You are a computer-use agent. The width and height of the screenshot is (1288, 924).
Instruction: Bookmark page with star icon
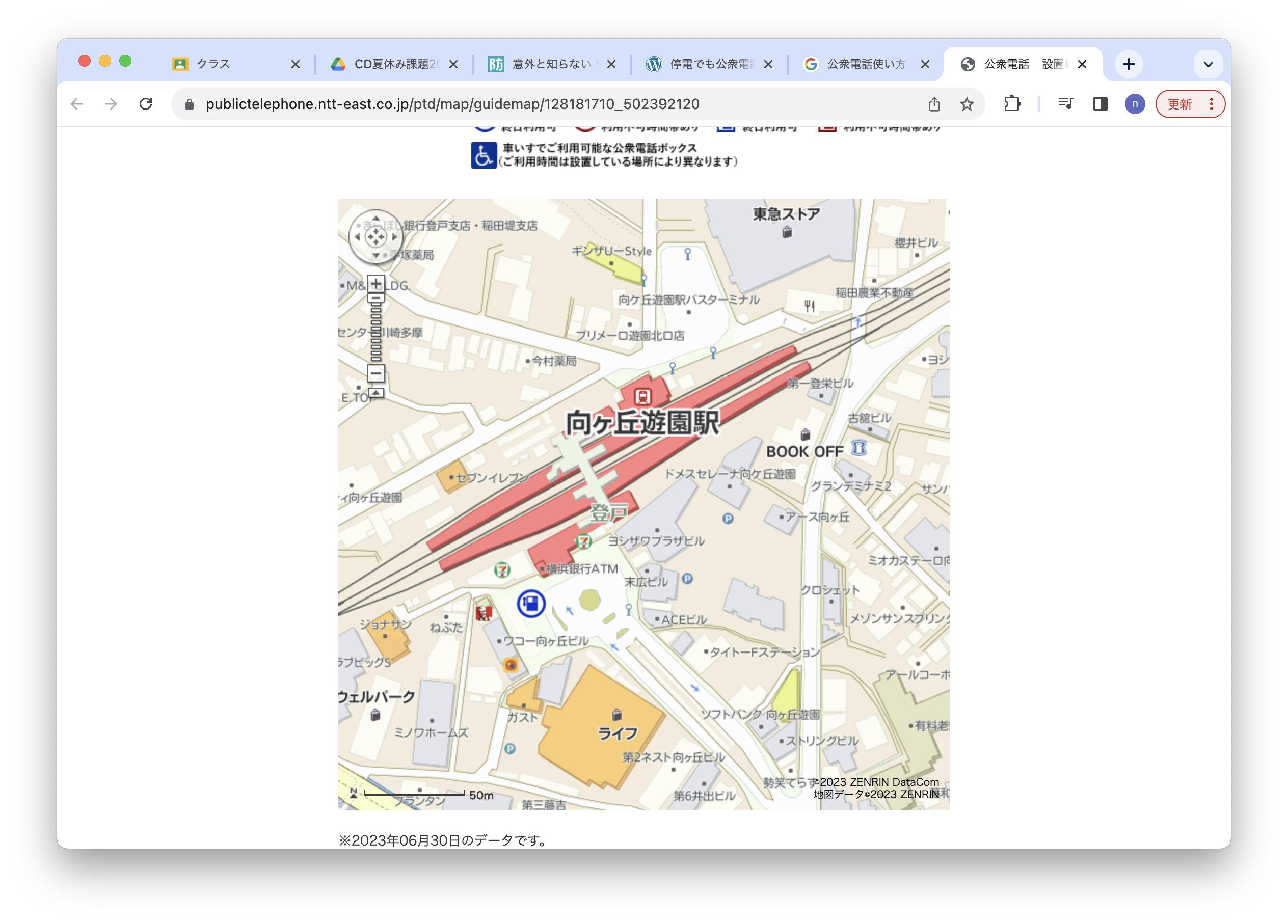[967, 104]
